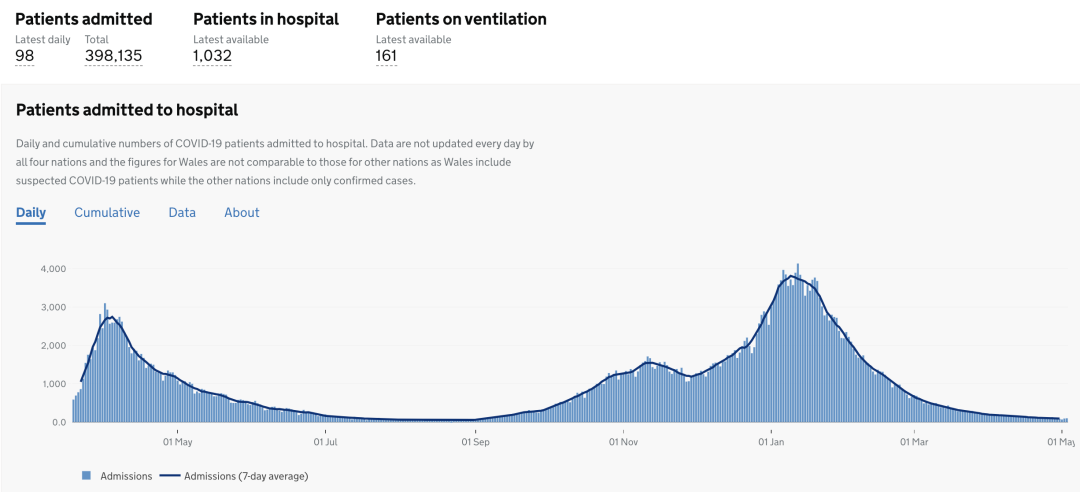Click the Admissions legend square icon
Screen dimensions: 1080x492
(87, 475)
